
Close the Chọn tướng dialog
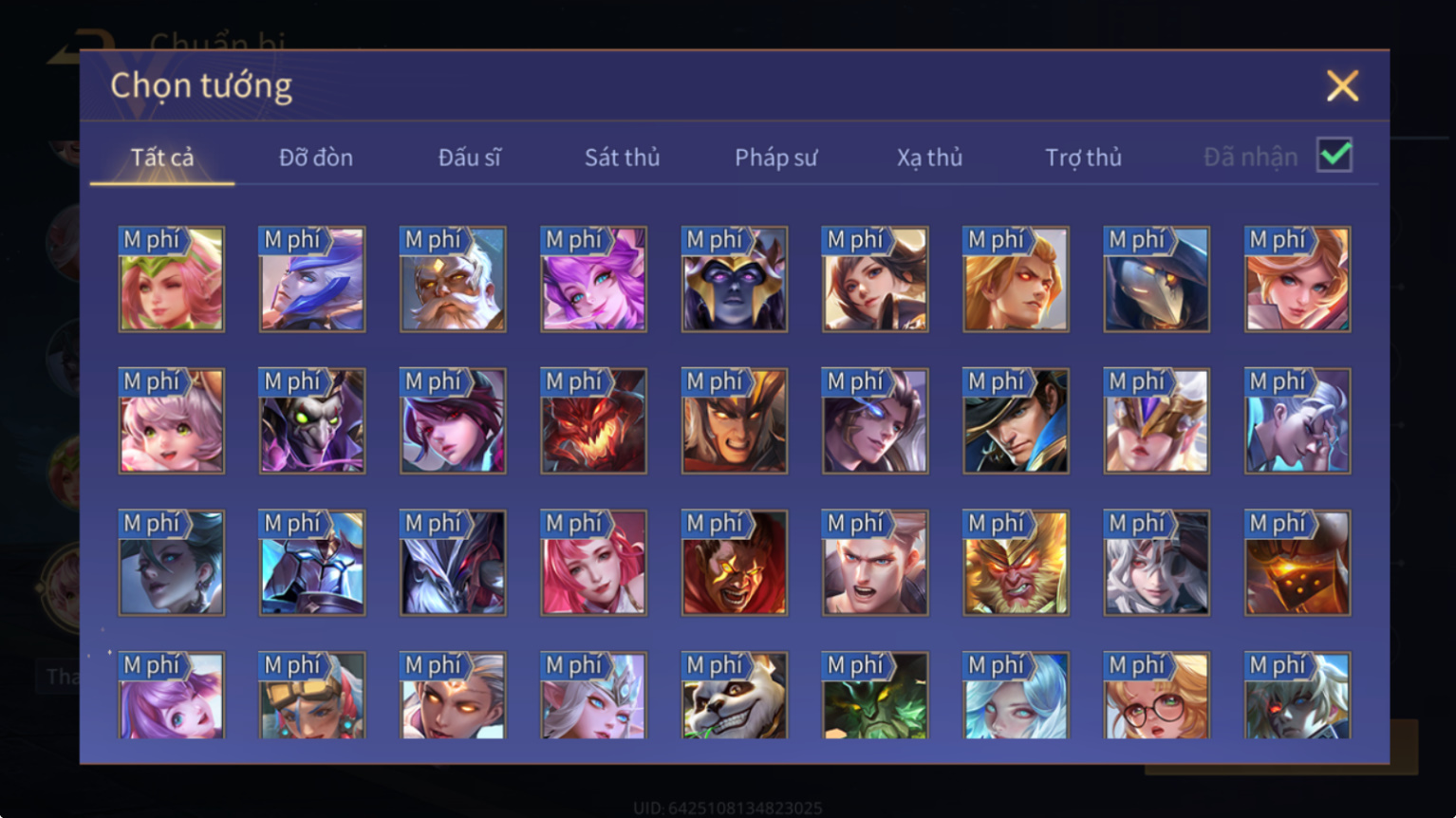click(1342, 85)
